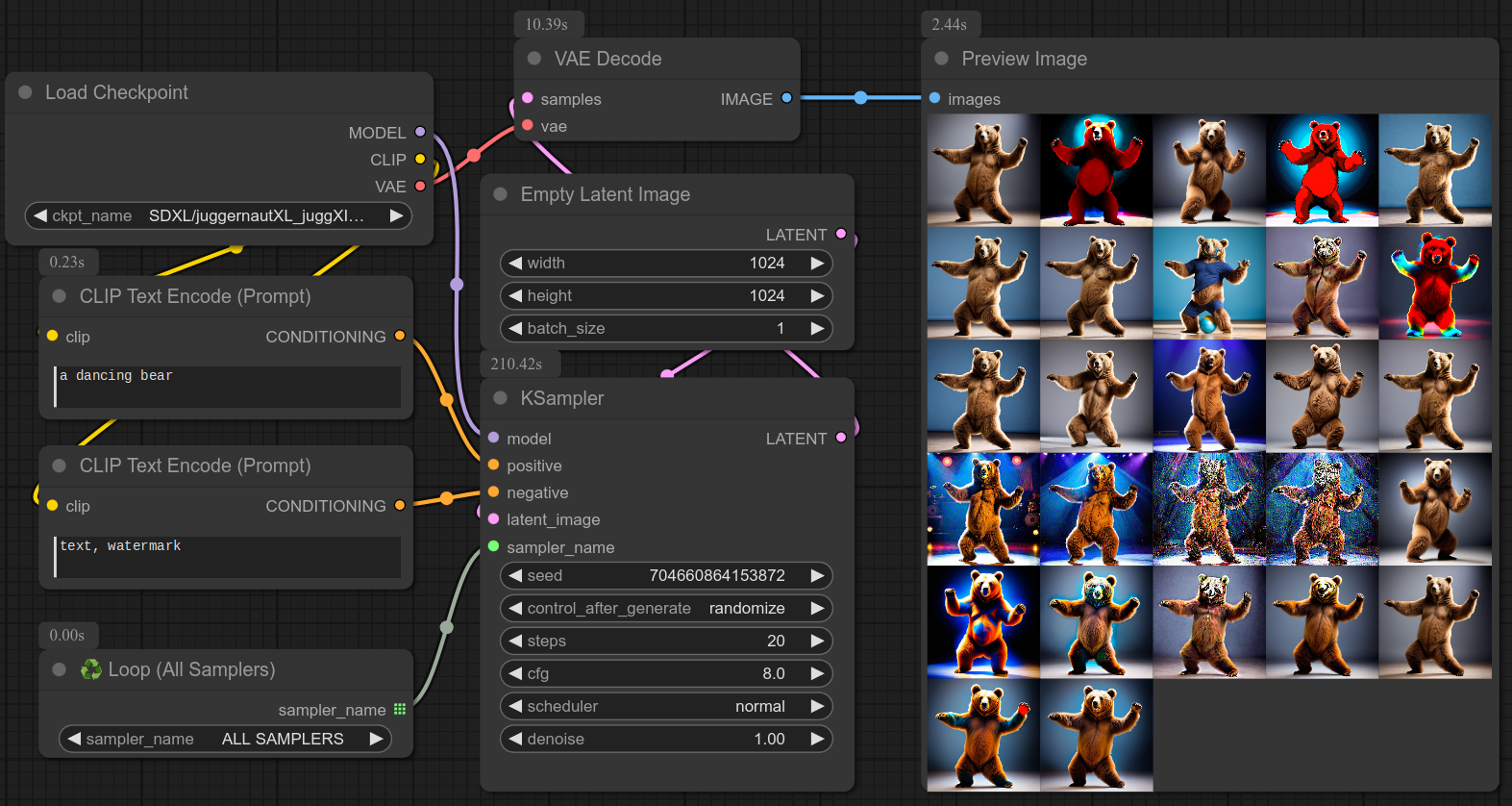Click the cfg value slider field
The width and height of the screenshot is (1512, 806).
point(665,673)
